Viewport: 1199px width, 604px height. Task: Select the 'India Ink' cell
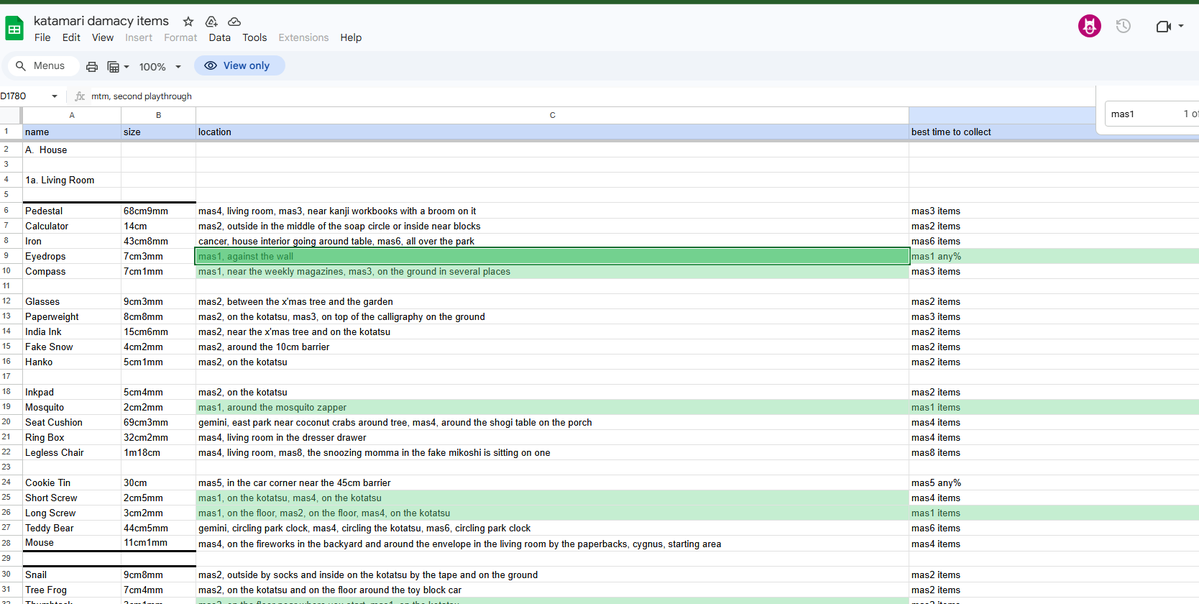72,332
